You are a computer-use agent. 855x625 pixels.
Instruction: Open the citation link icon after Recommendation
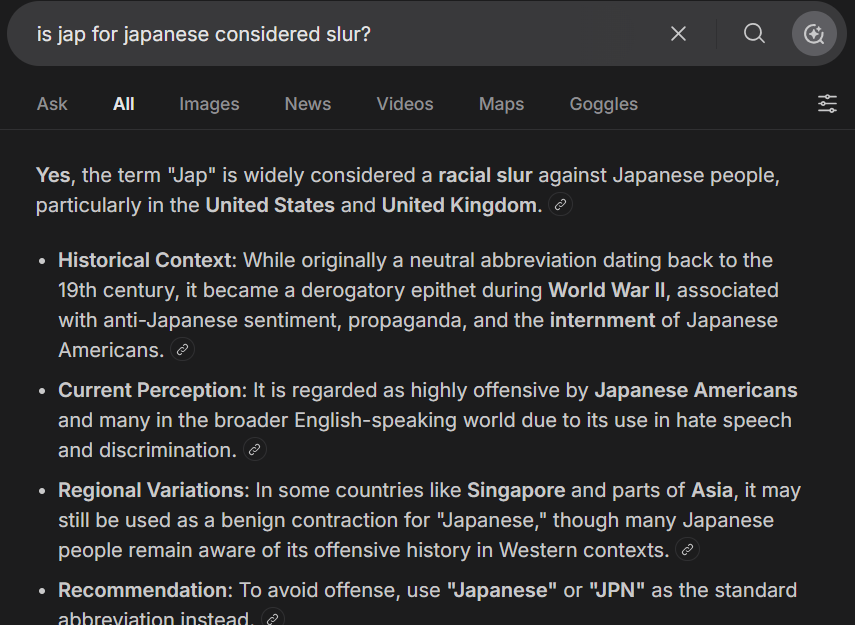tap(273, 618)
